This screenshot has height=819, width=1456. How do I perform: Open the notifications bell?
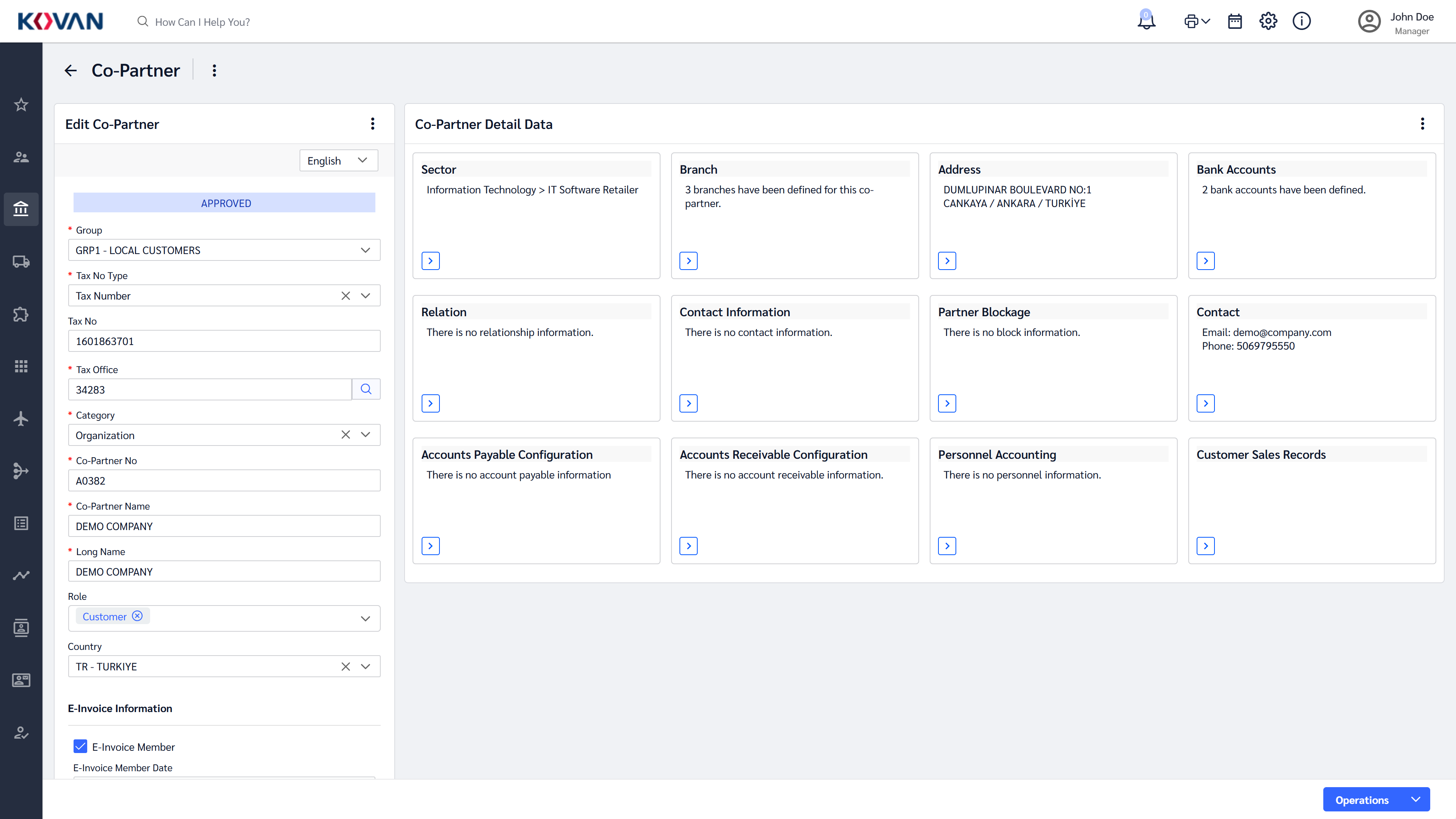point(1146,21)
